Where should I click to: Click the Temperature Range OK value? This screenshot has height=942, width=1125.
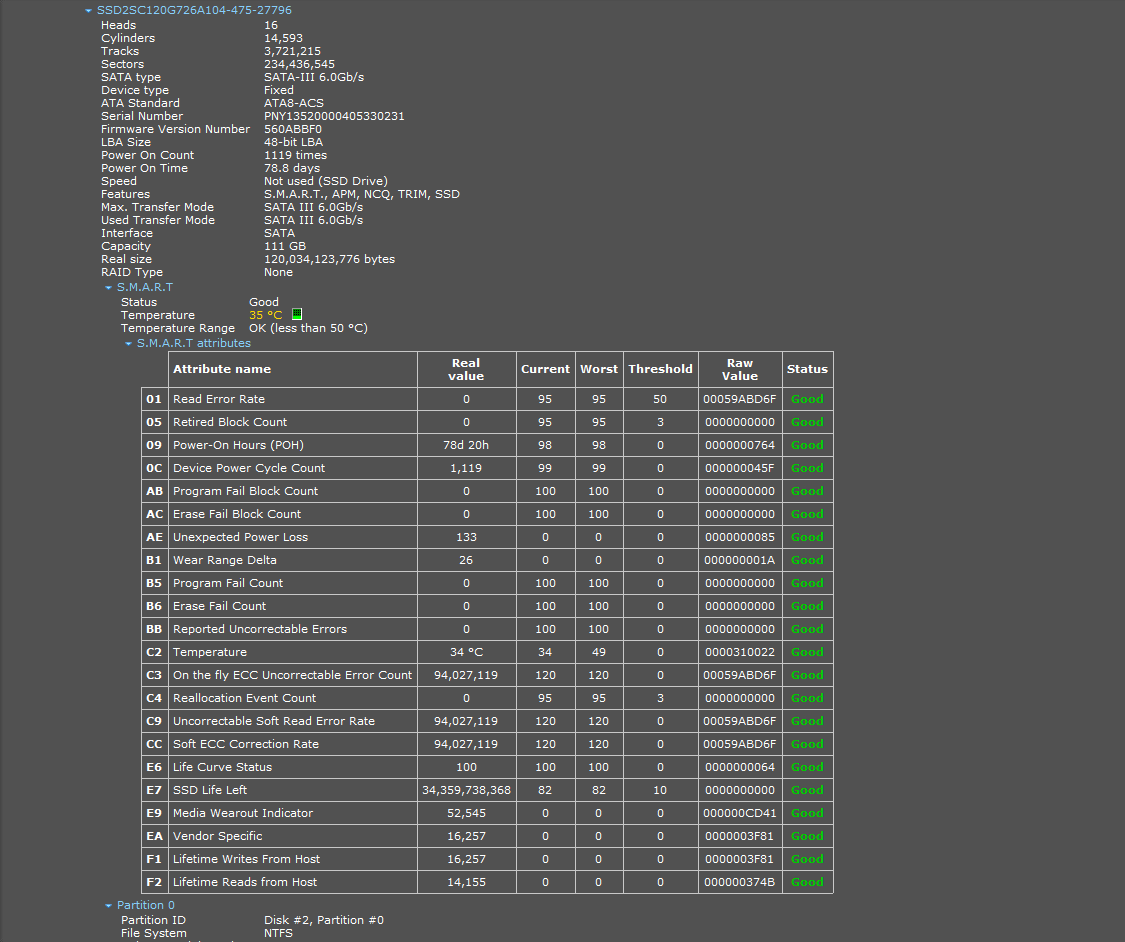click(309, 327)
